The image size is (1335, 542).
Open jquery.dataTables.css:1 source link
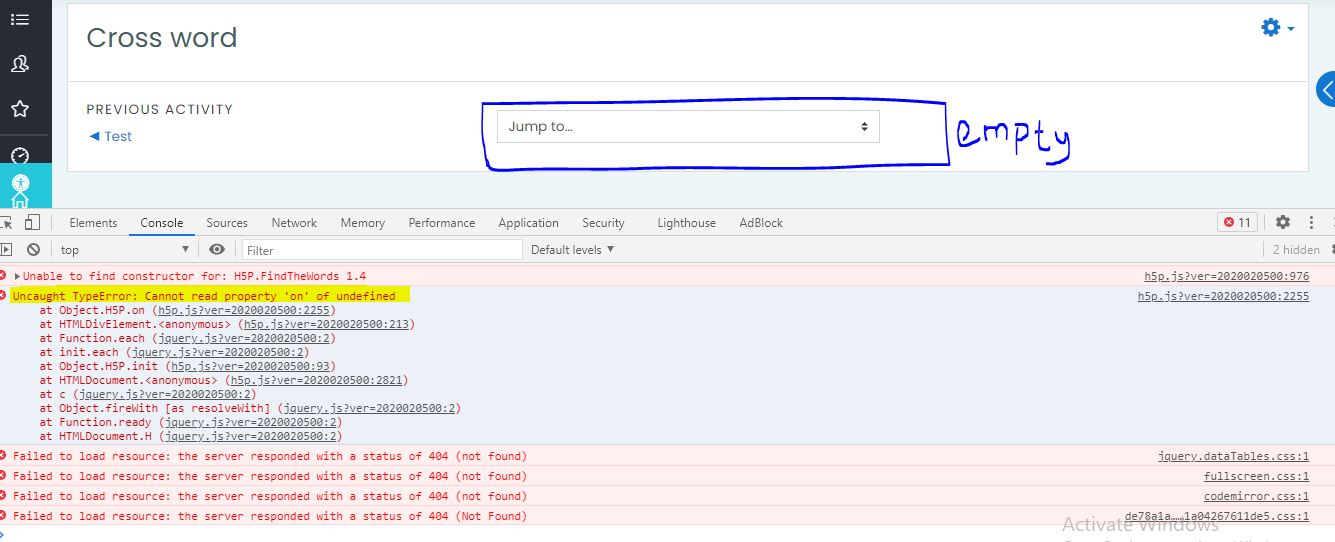point(1233,456)
